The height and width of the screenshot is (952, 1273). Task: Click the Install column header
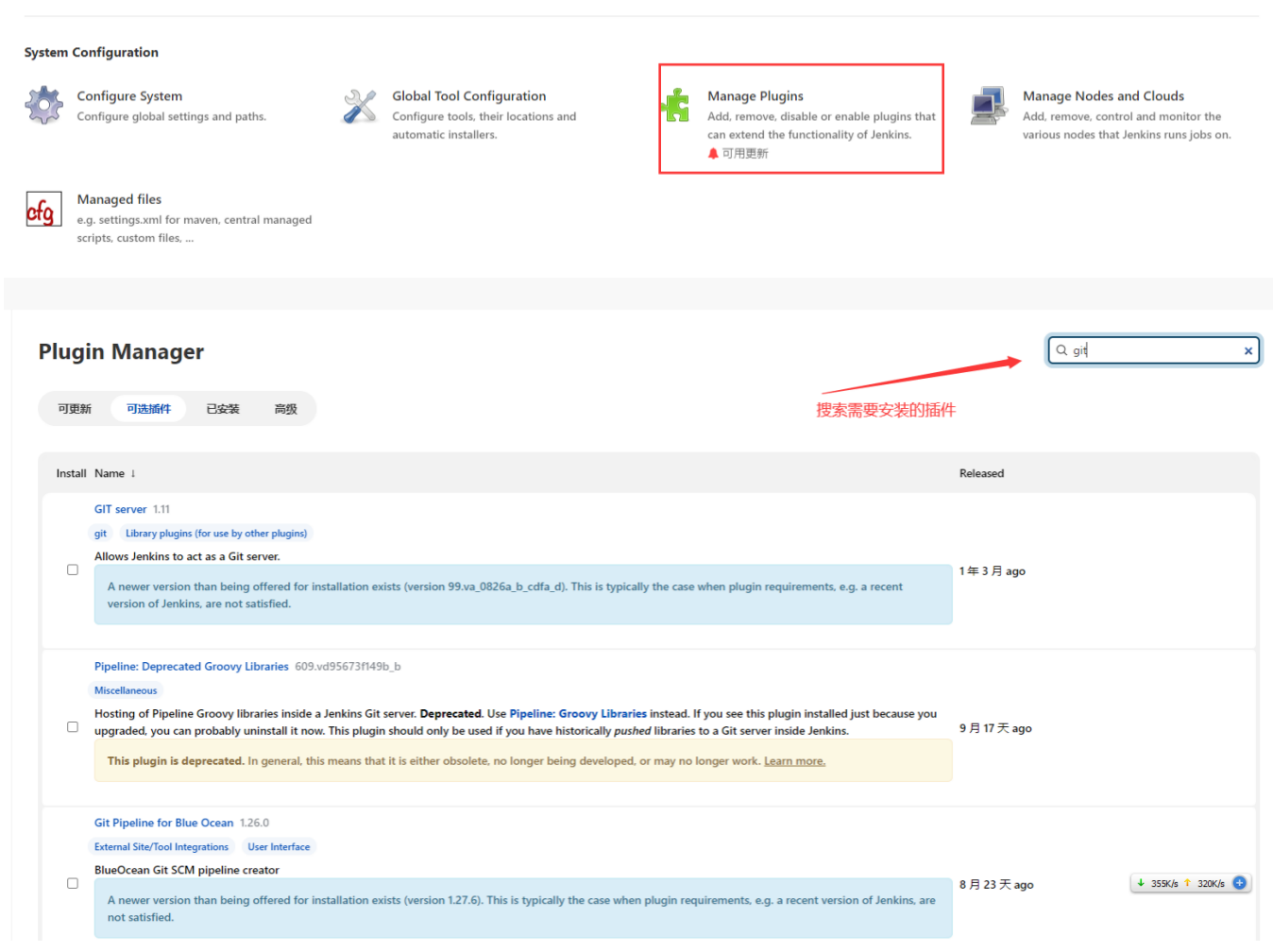[71, 474]
